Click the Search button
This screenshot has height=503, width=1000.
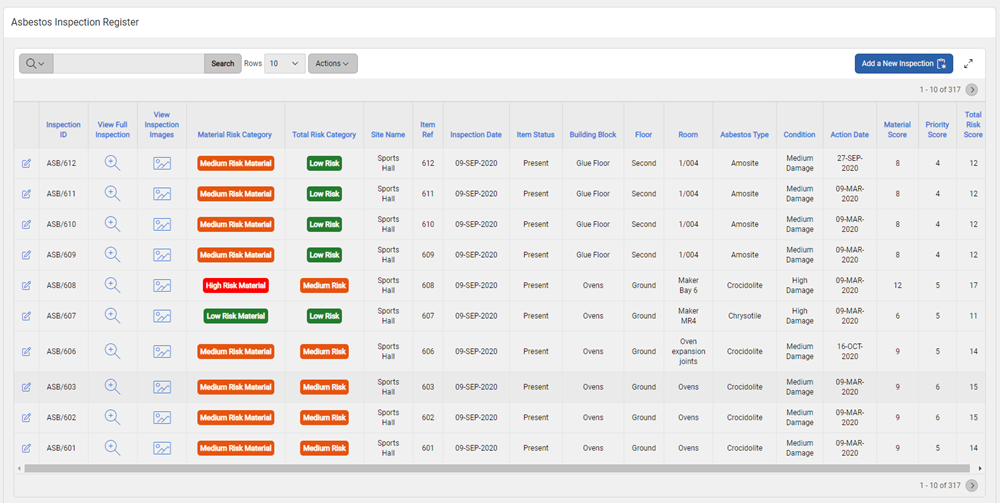223,64
